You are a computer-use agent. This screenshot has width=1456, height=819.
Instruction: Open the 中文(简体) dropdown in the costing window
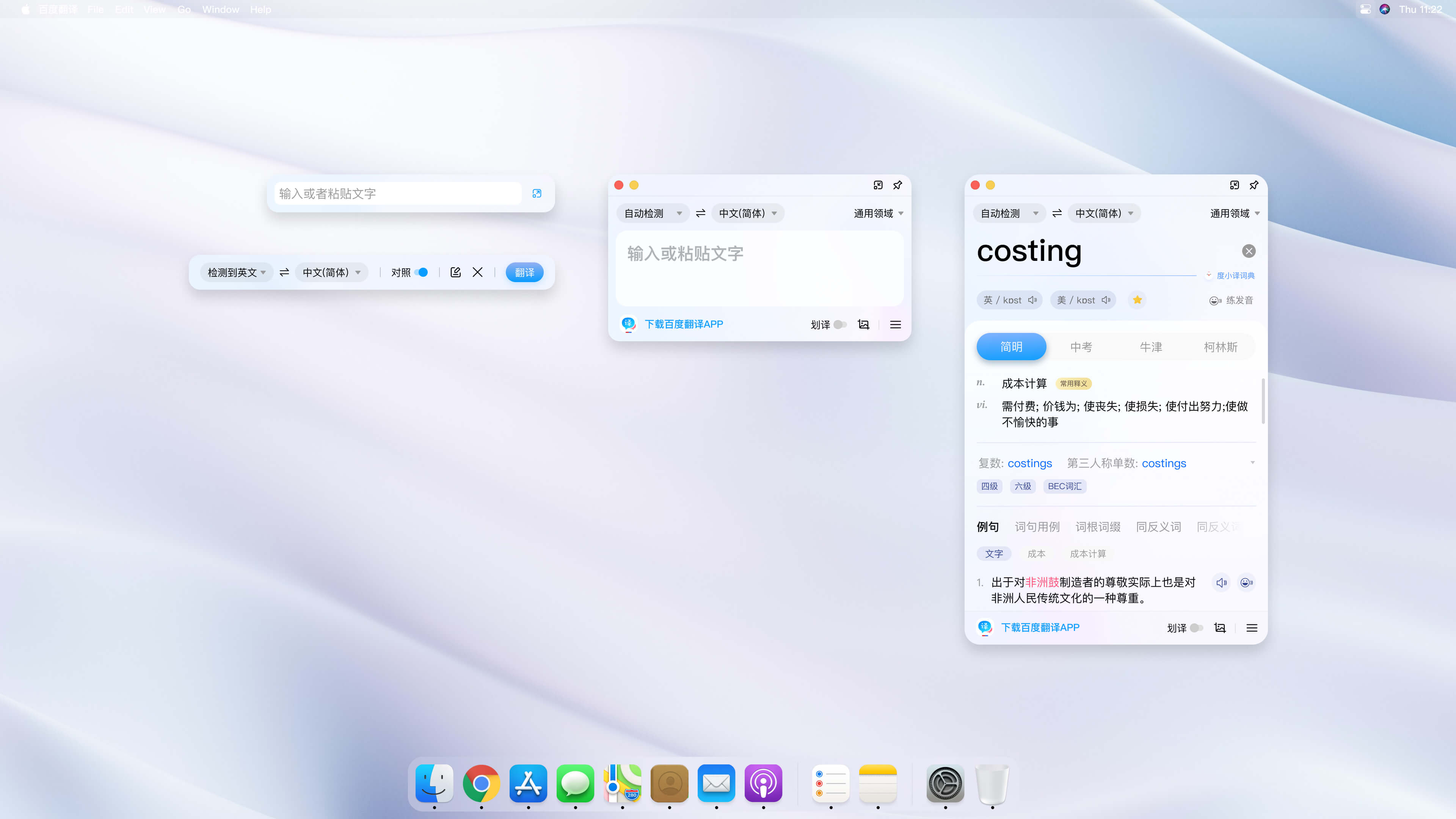tap(1105, 213)
